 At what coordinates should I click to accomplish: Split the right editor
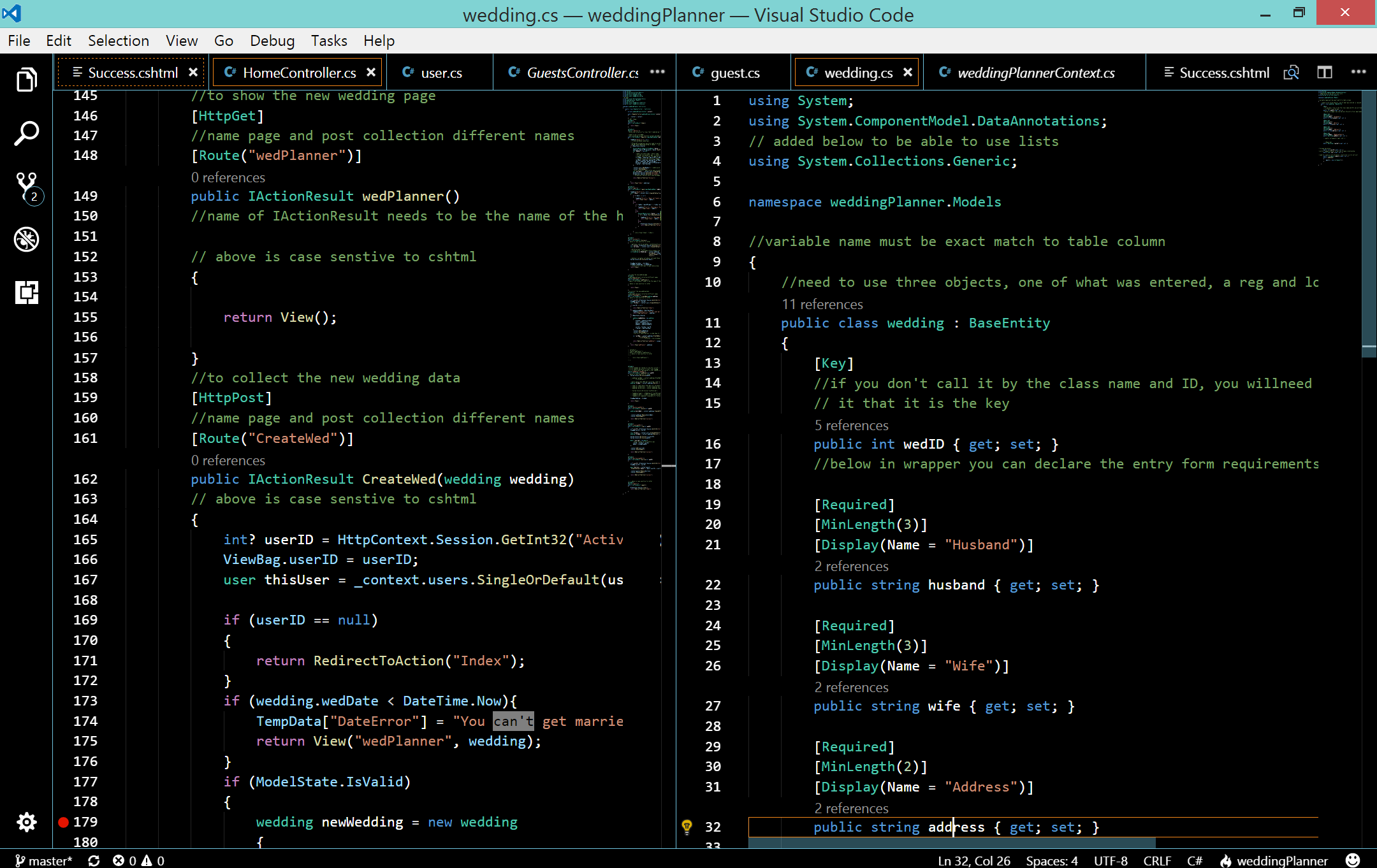(1325, 73)
